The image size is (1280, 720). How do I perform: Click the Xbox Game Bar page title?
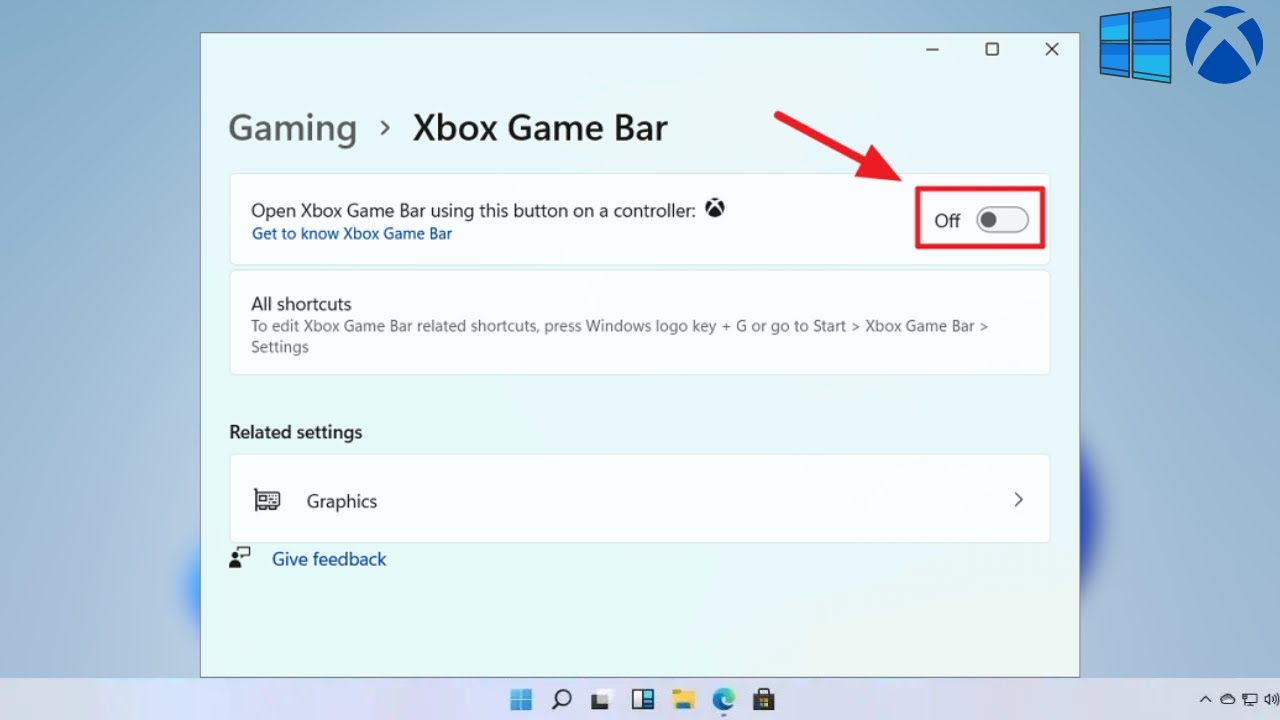(540, 128)
